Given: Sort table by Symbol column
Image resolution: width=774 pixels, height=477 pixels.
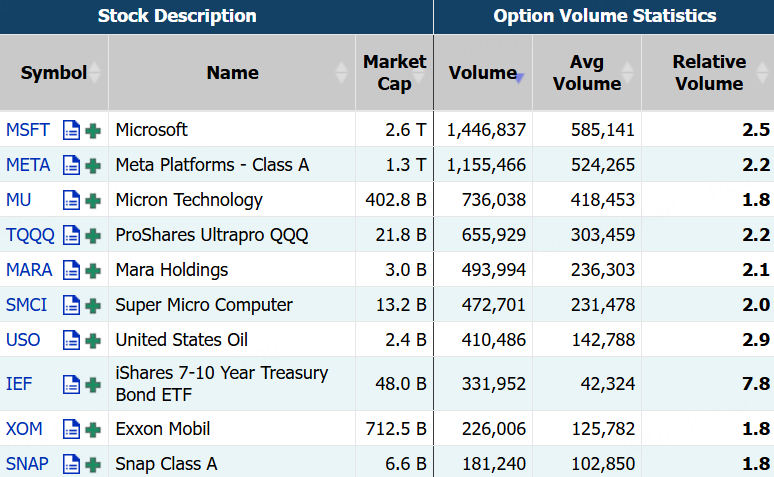Looking at the screenshot, I should pos(54,73).
